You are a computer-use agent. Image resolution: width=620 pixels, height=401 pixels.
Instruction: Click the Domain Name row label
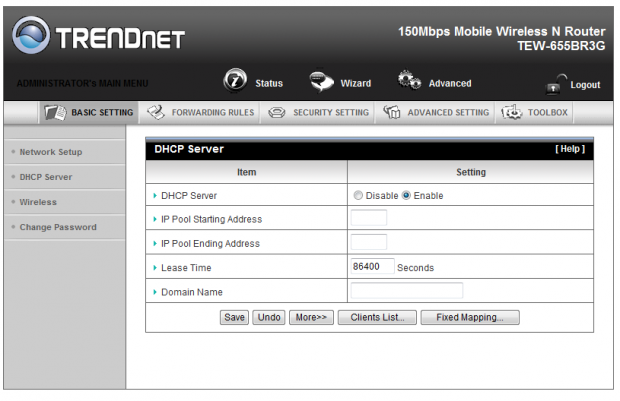pyautogui.click(x=192, y=292)
